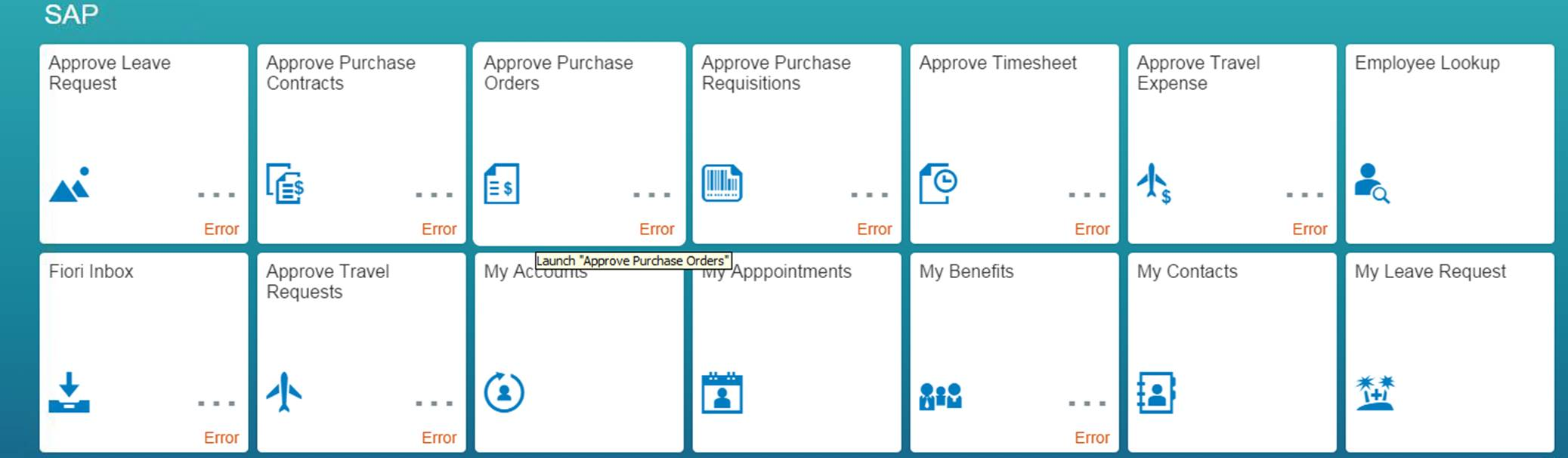Click the mountain icon on Approve Leave Request
The image size is (1568, 458).
(x=70, y=184)
